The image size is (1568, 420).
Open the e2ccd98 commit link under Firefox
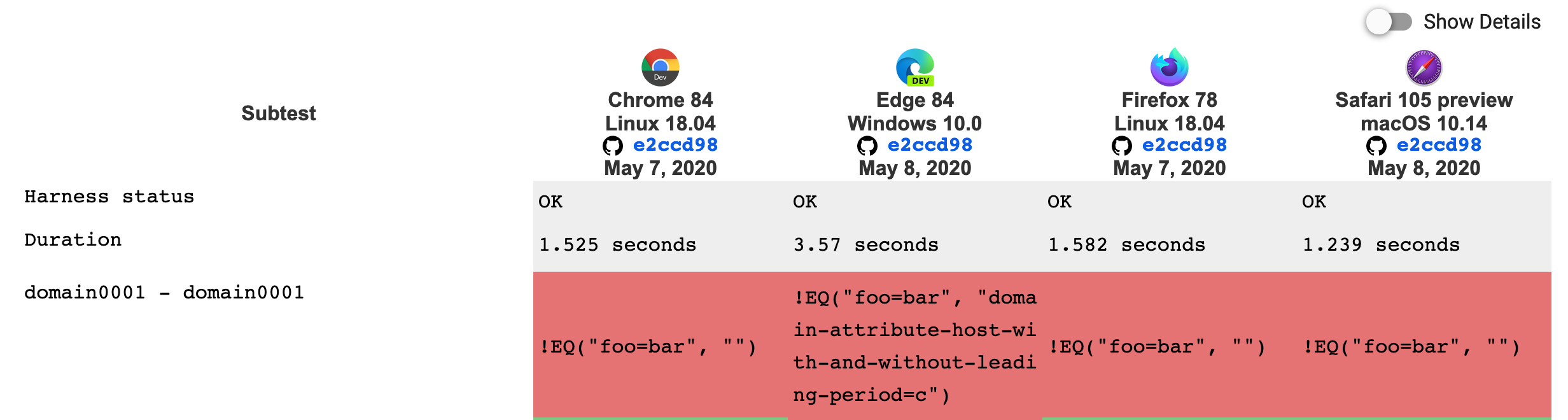pyautogui.click(x=1185, y=144)
